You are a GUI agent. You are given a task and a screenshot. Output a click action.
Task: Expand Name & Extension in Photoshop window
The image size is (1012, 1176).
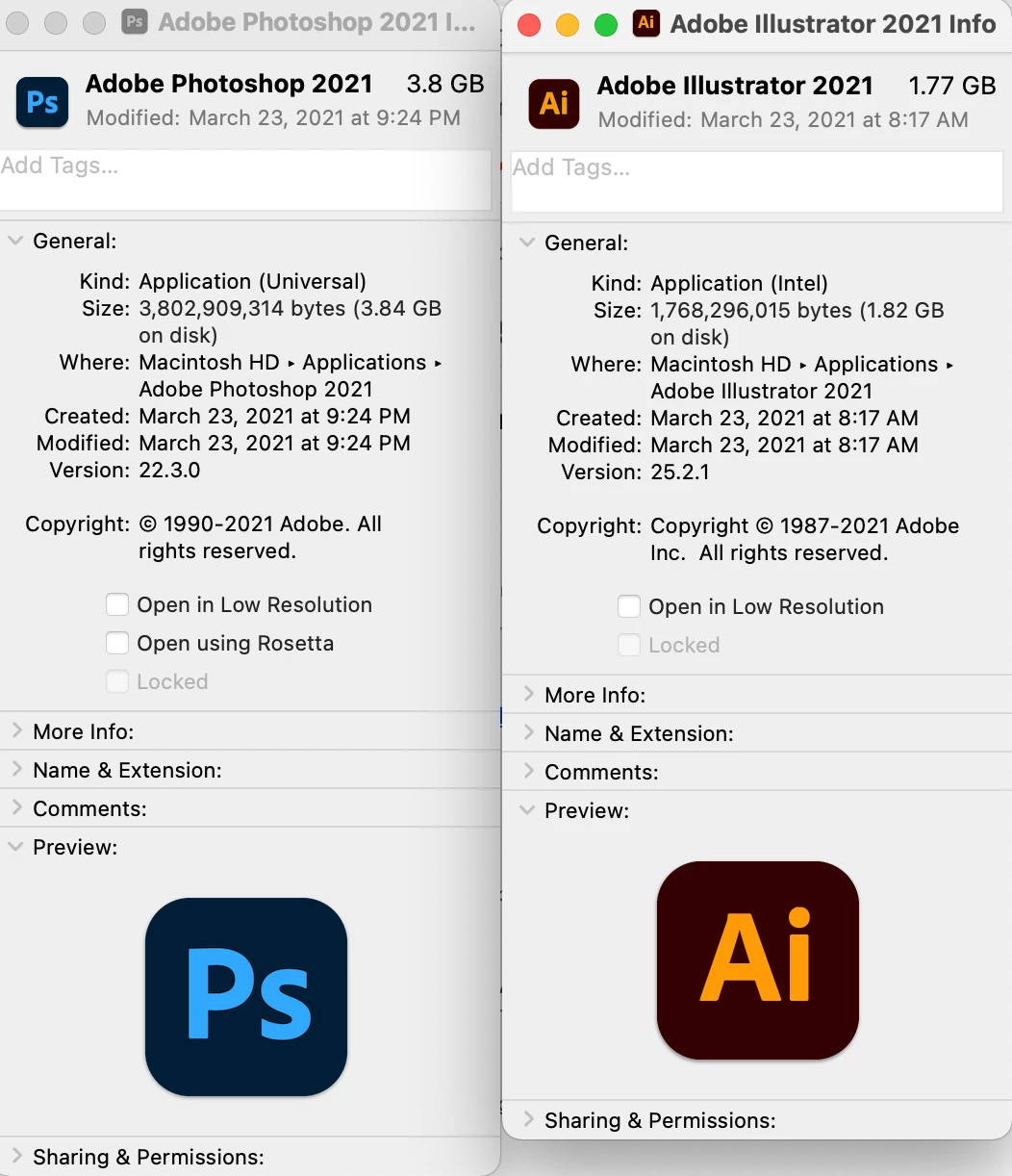point(15,770)
